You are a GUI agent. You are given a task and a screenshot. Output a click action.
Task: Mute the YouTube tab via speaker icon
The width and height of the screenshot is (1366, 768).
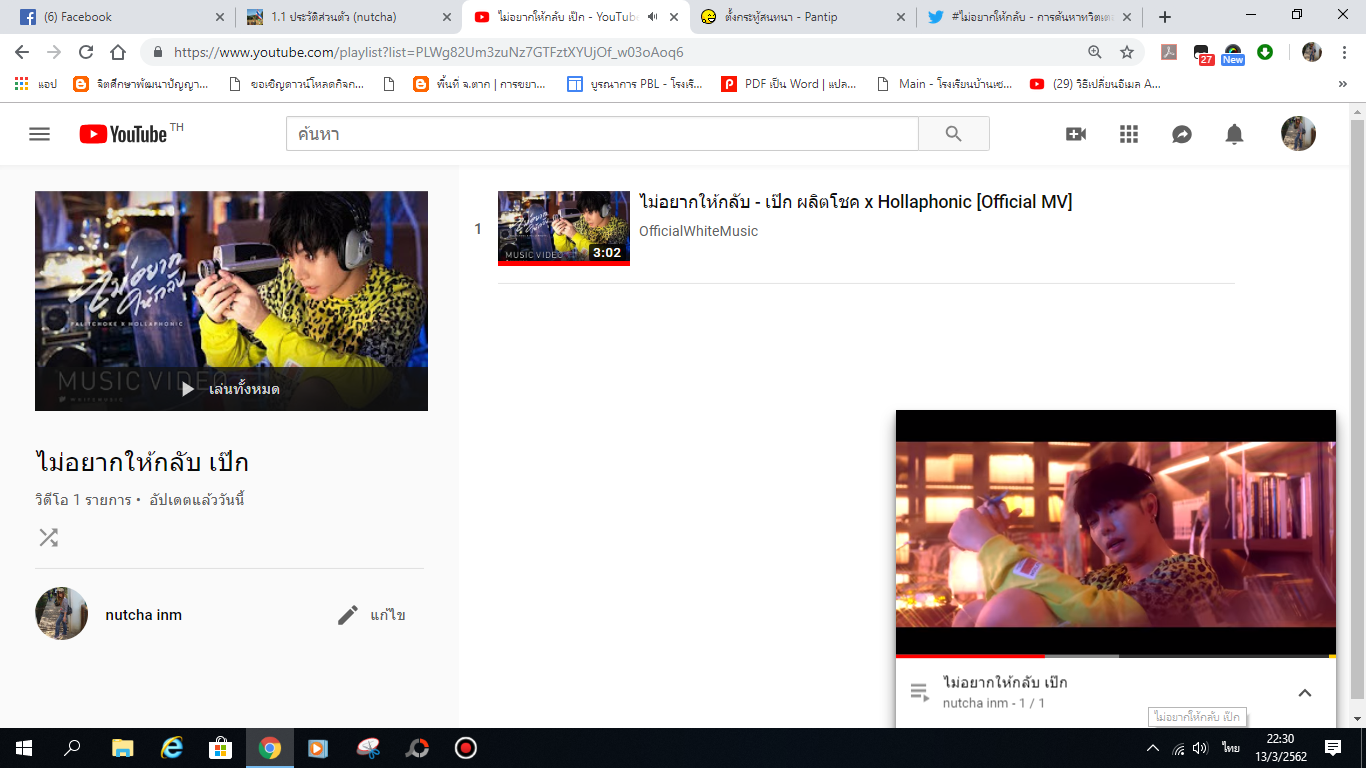[x=652, y=17]
